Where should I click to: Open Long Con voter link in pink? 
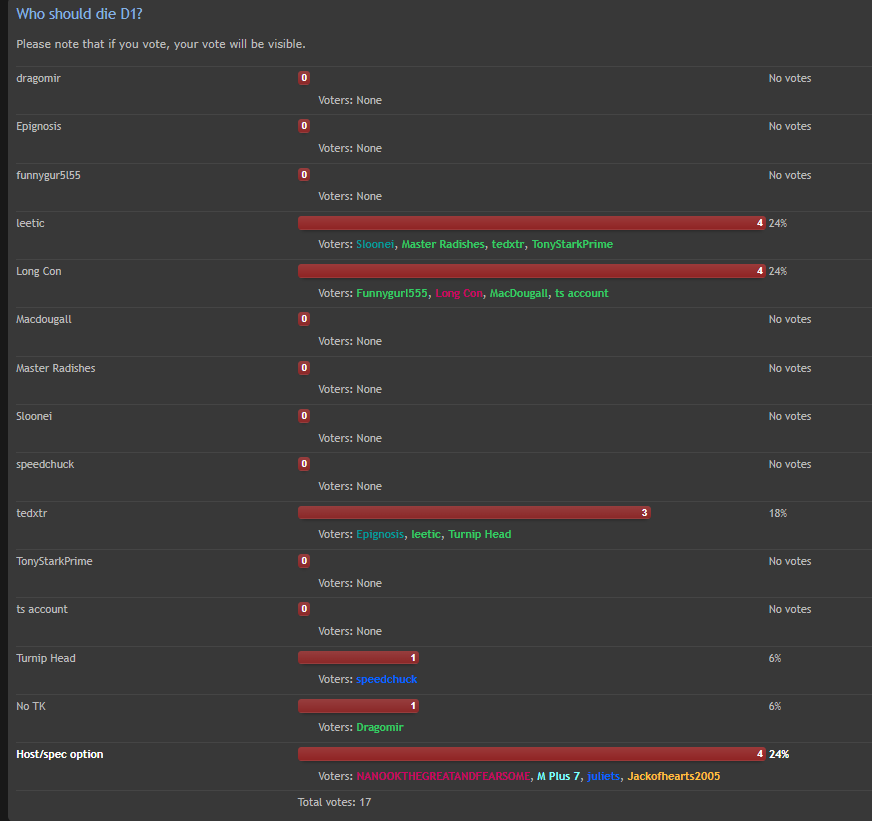coord(459,293)
